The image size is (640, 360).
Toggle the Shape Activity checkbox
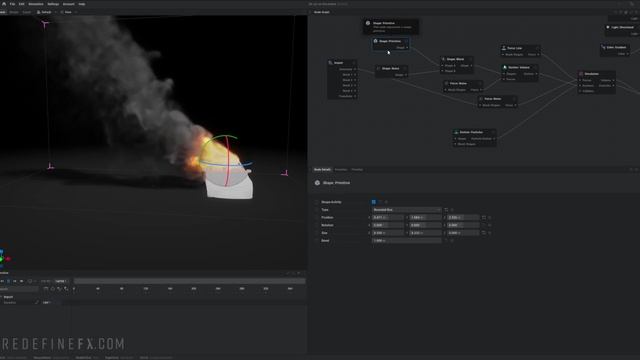[374, 202]
